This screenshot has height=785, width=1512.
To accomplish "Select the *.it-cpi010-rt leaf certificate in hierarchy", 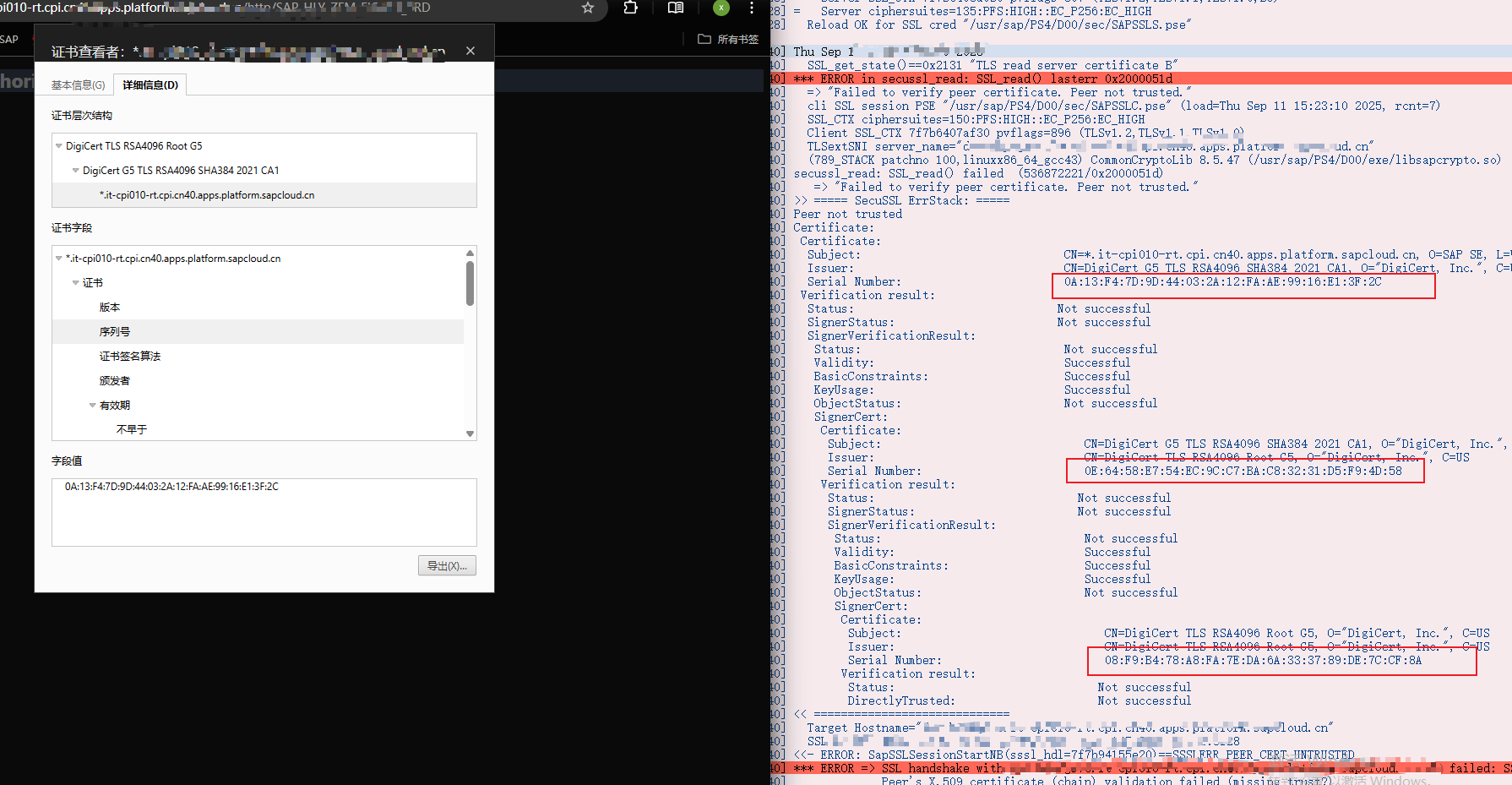I will coord(207,195).
